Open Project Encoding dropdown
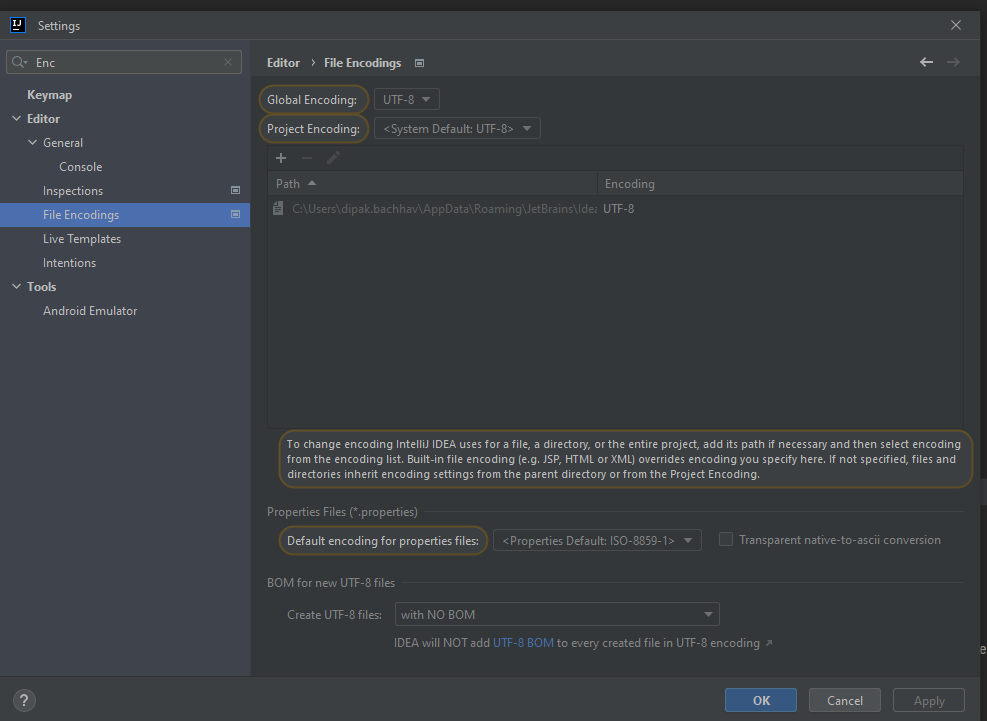 [457, 128]
